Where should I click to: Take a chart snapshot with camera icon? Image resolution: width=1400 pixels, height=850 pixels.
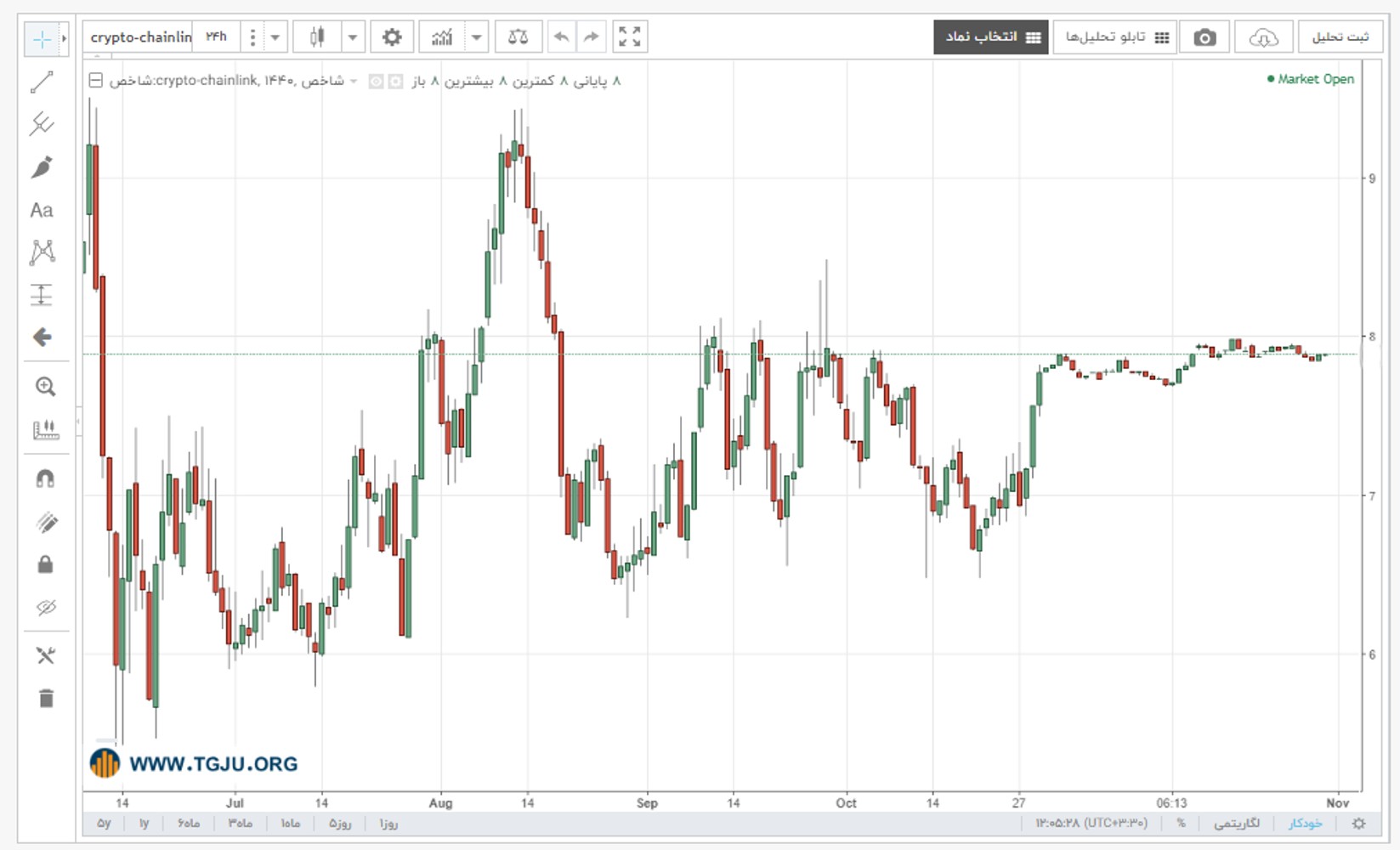pyautogui.click(x=1204, y=37)
